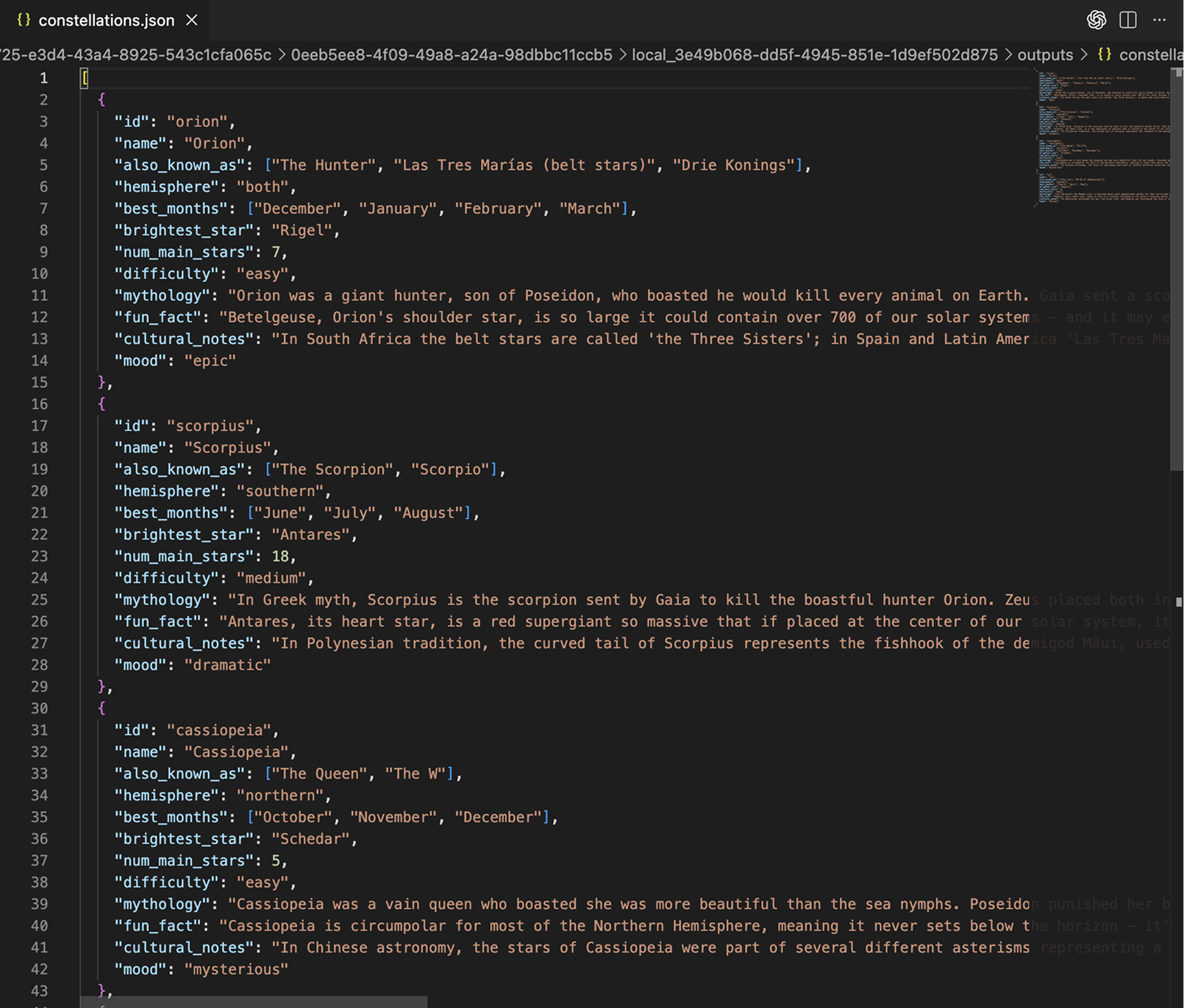Click the word "Antares" on line 22
The height and width of the screenshot is (1008, 1184).
[311, 535]
